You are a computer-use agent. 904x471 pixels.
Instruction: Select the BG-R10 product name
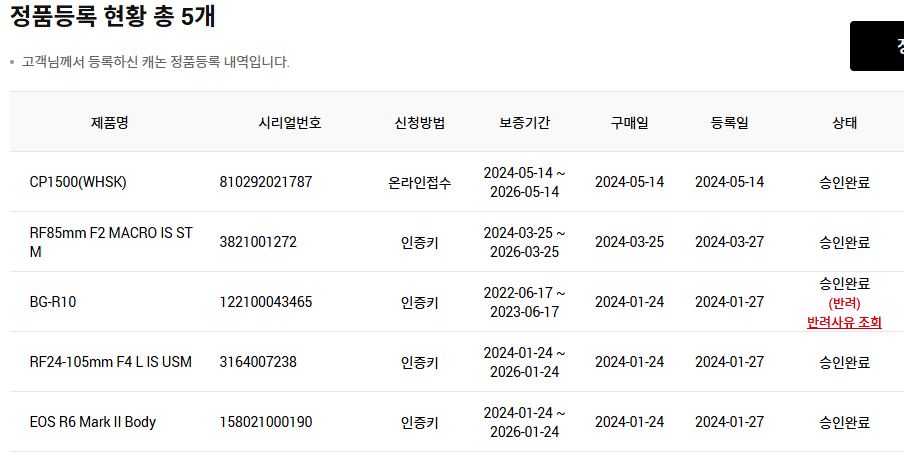[x=53, y=302]
